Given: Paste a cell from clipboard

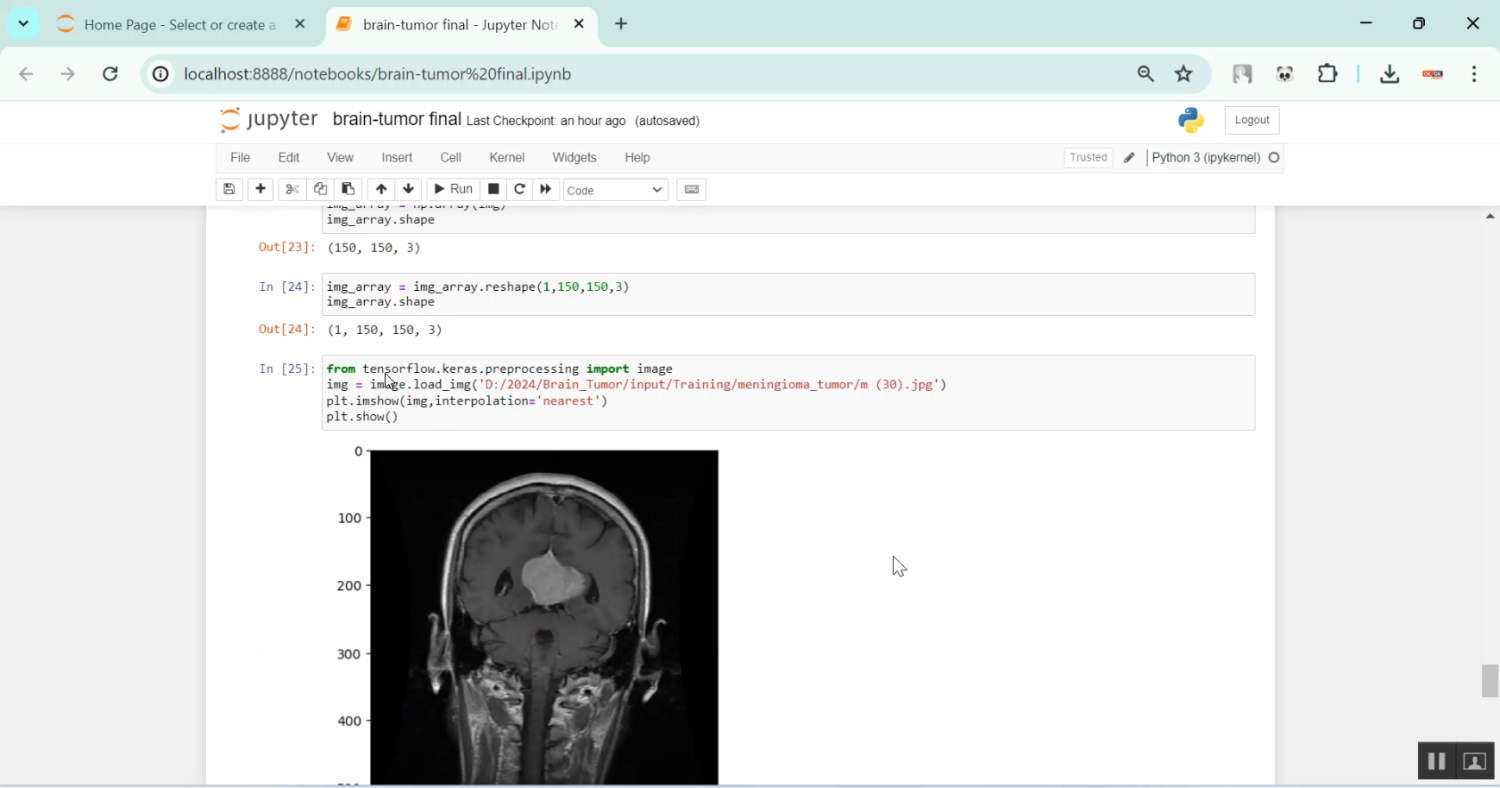Looking at the screenshot, I should (347, 189).
